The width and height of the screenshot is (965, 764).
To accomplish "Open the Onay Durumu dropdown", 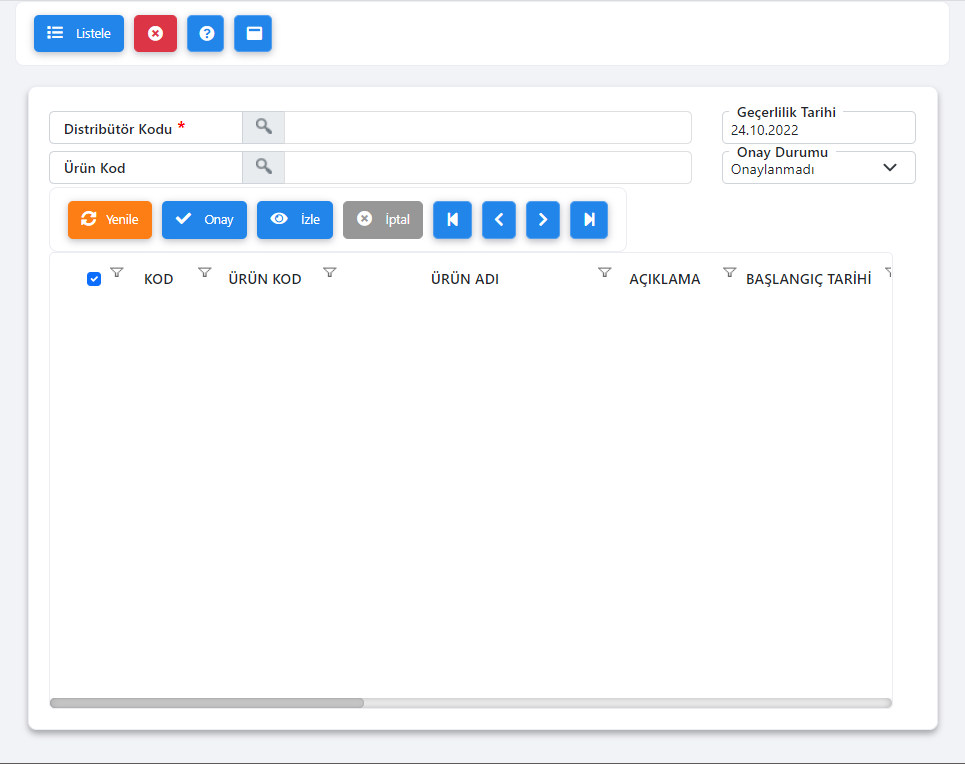I will (818, 169).
